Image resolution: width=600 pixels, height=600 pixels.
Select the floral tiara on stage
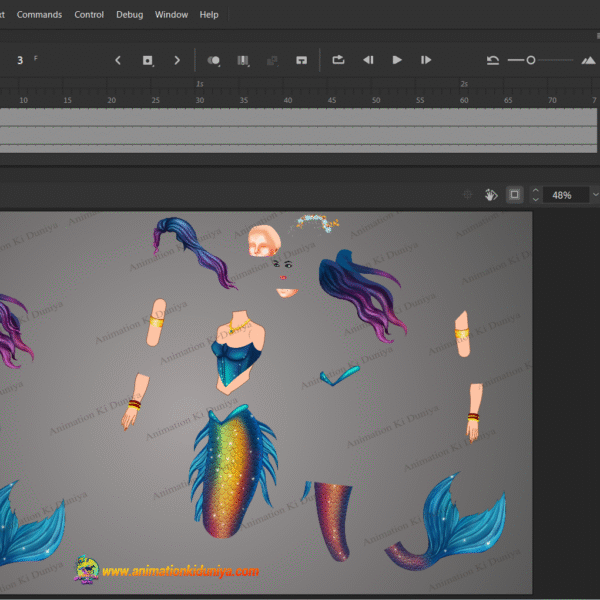pyautogui.click(x=317, y=223)
